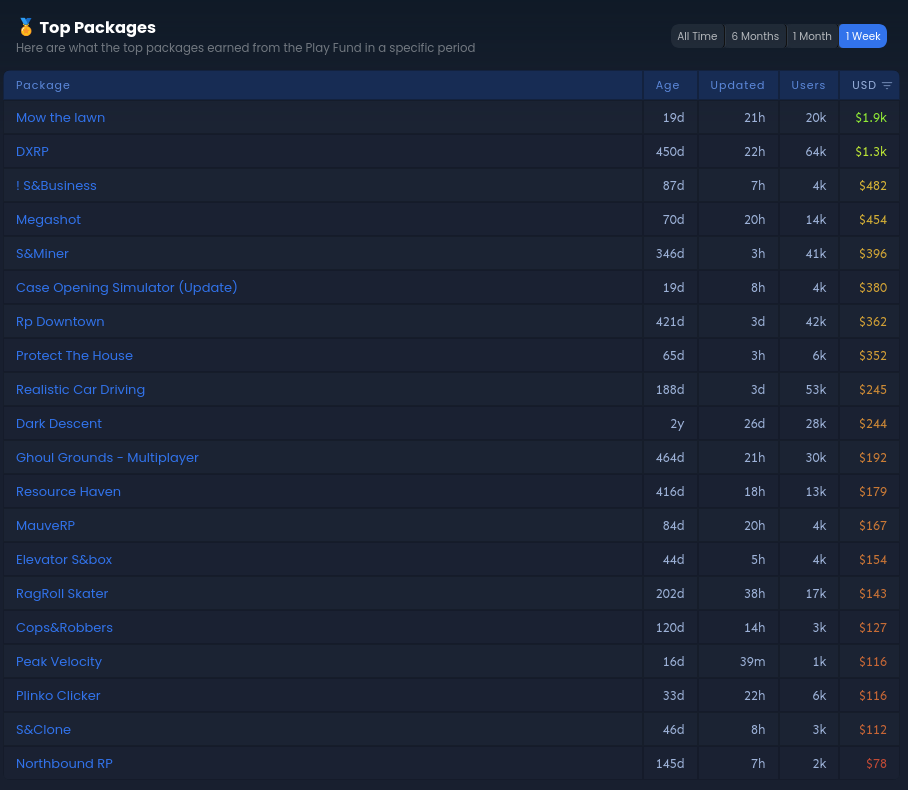The height and width of the screenshot is (790, 908).
Task: Open the ! S&Business package
Action: coord(56,185)
